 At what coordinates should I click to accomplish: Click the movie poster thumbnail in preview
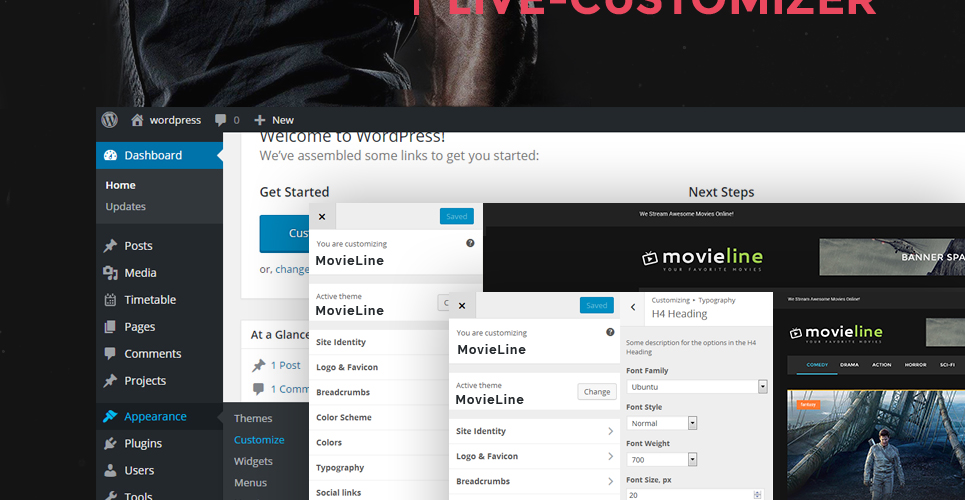click(x=876, y=445)
